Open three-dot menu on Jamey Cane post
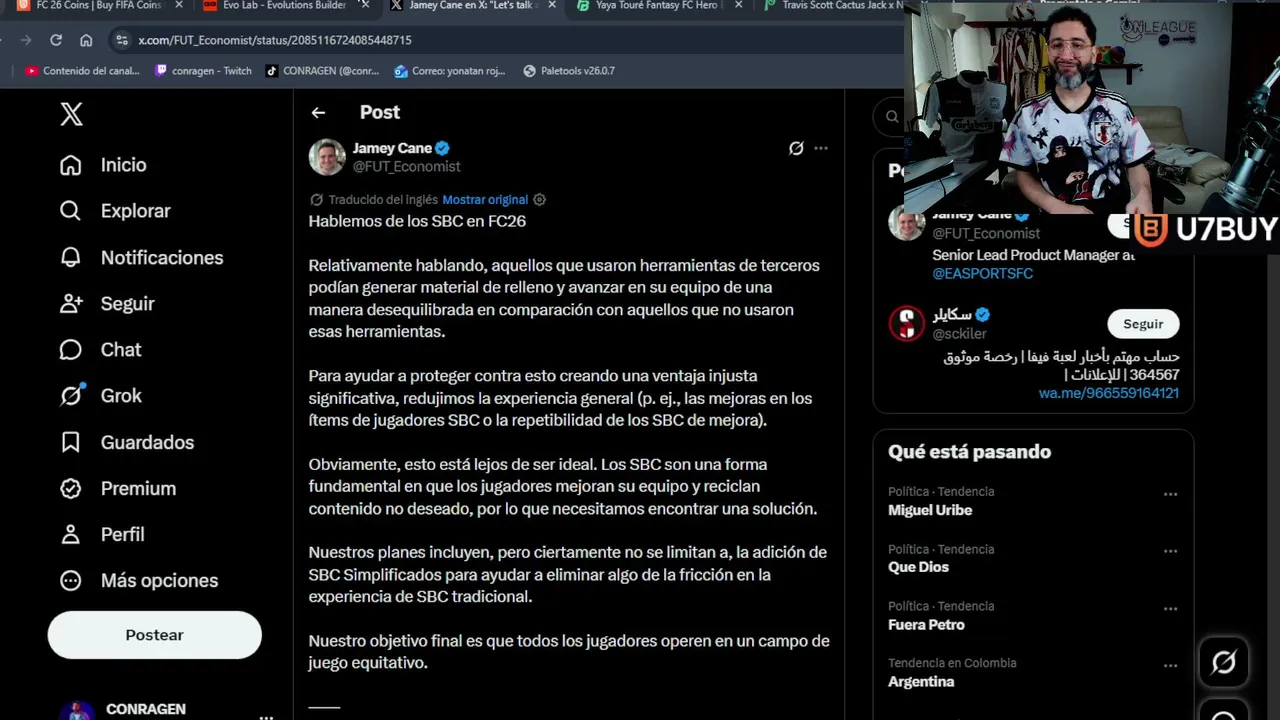 (821, 148)
